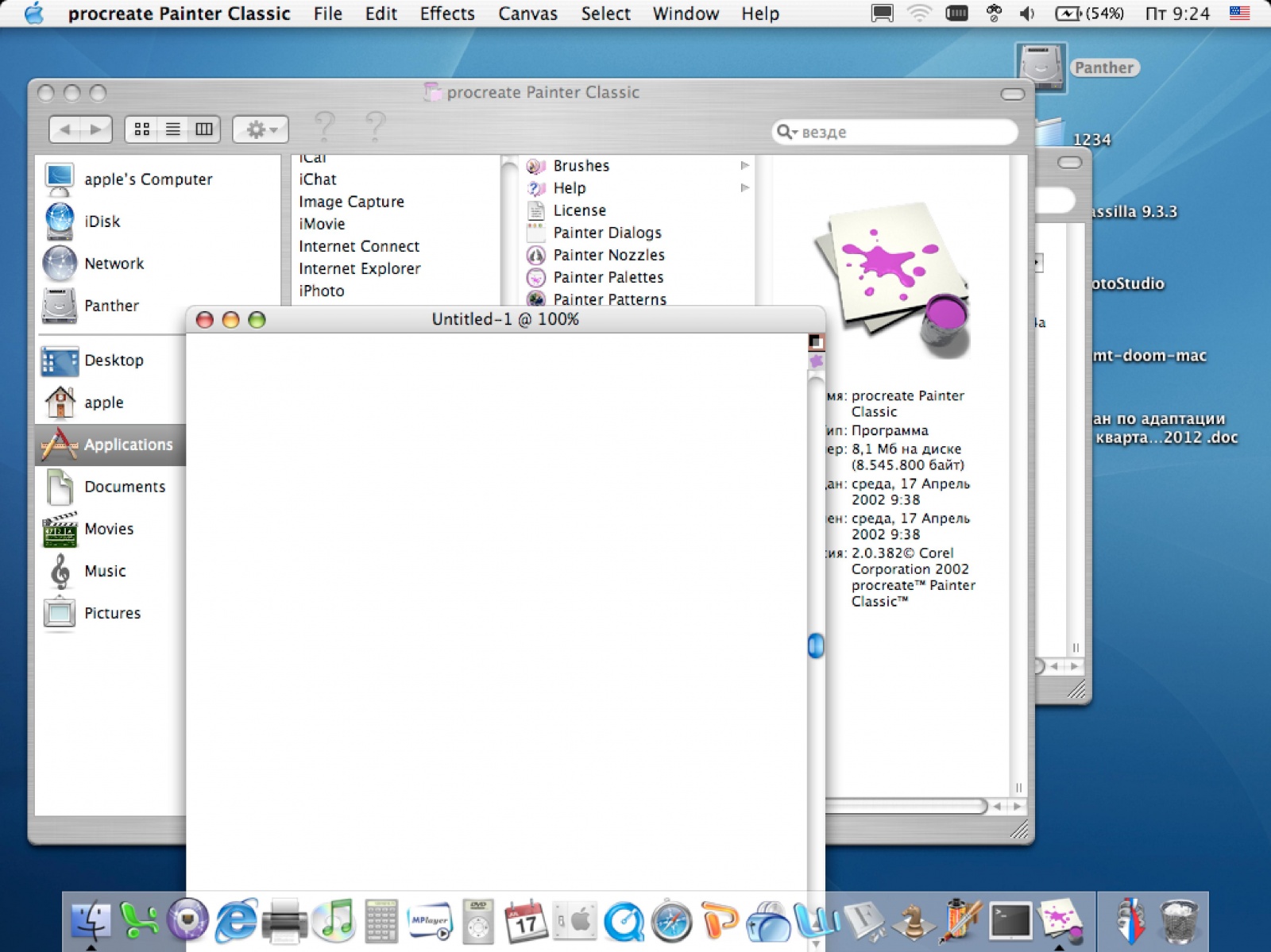This screenshot has width=1271, height=952.
Task: Click the search field labeled везде
Action: tap(894, 132)
